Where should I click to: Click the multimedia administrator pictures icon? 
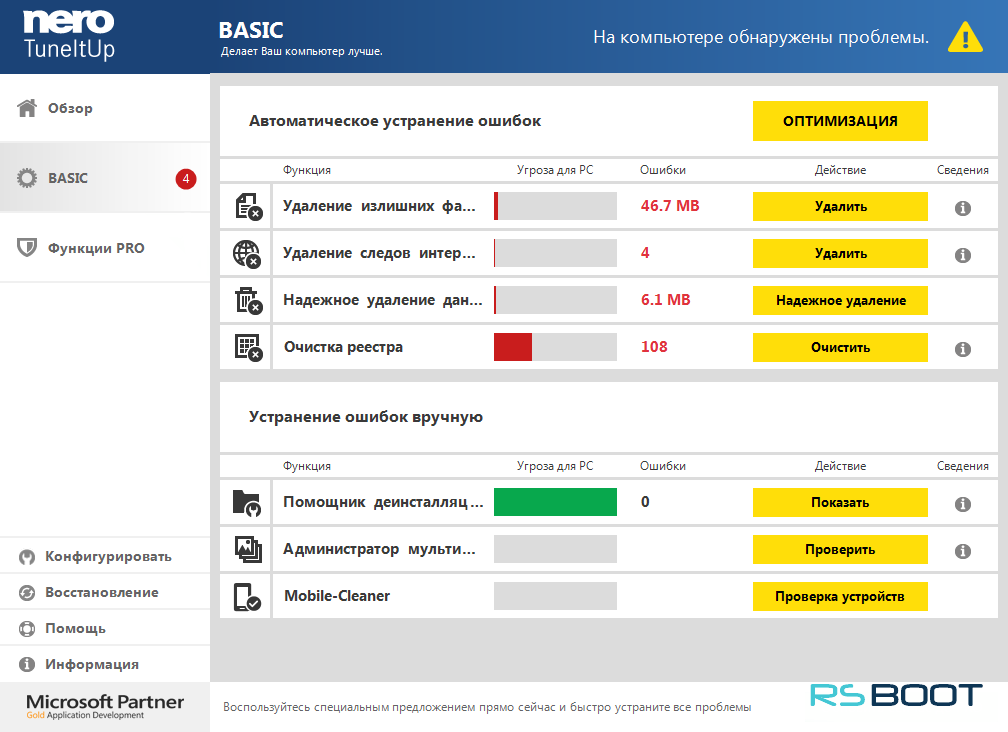coord(248,549)
